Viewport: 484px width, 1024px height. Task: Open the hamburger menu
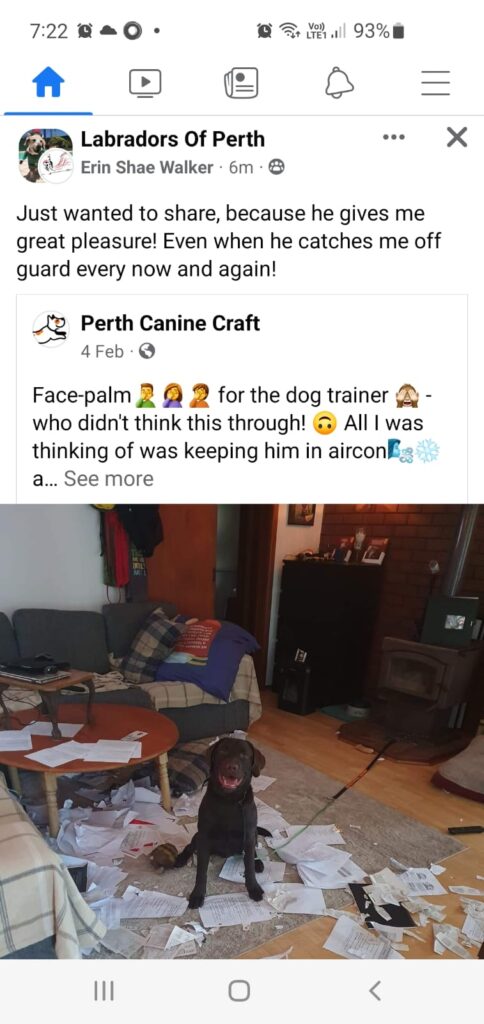click(436, 84)
